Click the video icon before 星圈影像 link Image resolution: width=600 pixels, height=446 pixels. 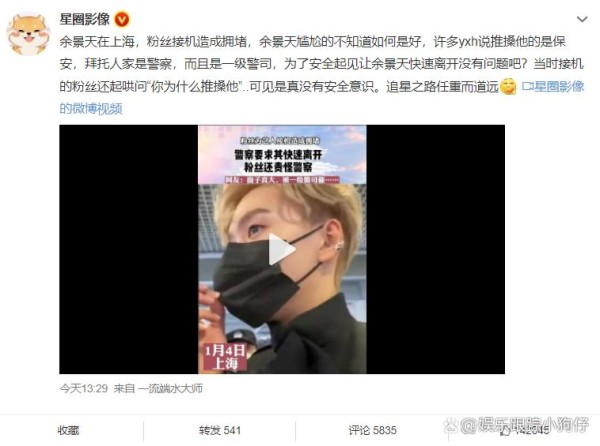[x=527, y=87]
